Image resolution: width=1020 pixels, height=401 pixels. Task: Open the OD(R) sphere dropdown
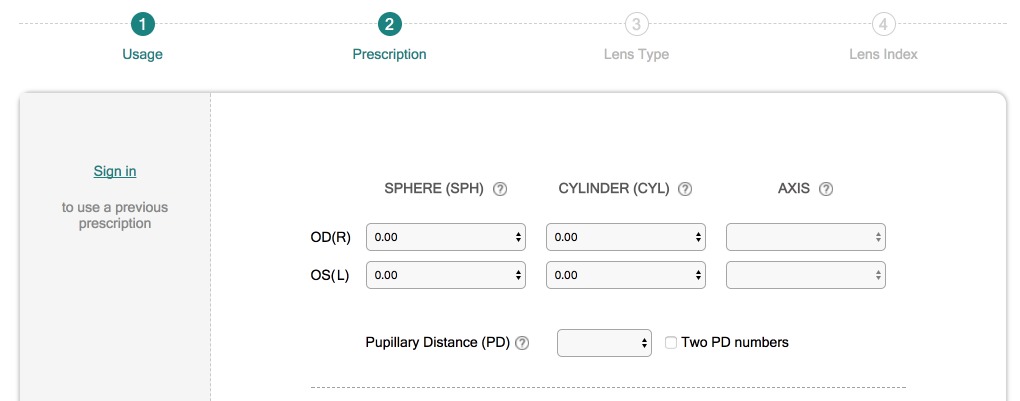point(446,237)
